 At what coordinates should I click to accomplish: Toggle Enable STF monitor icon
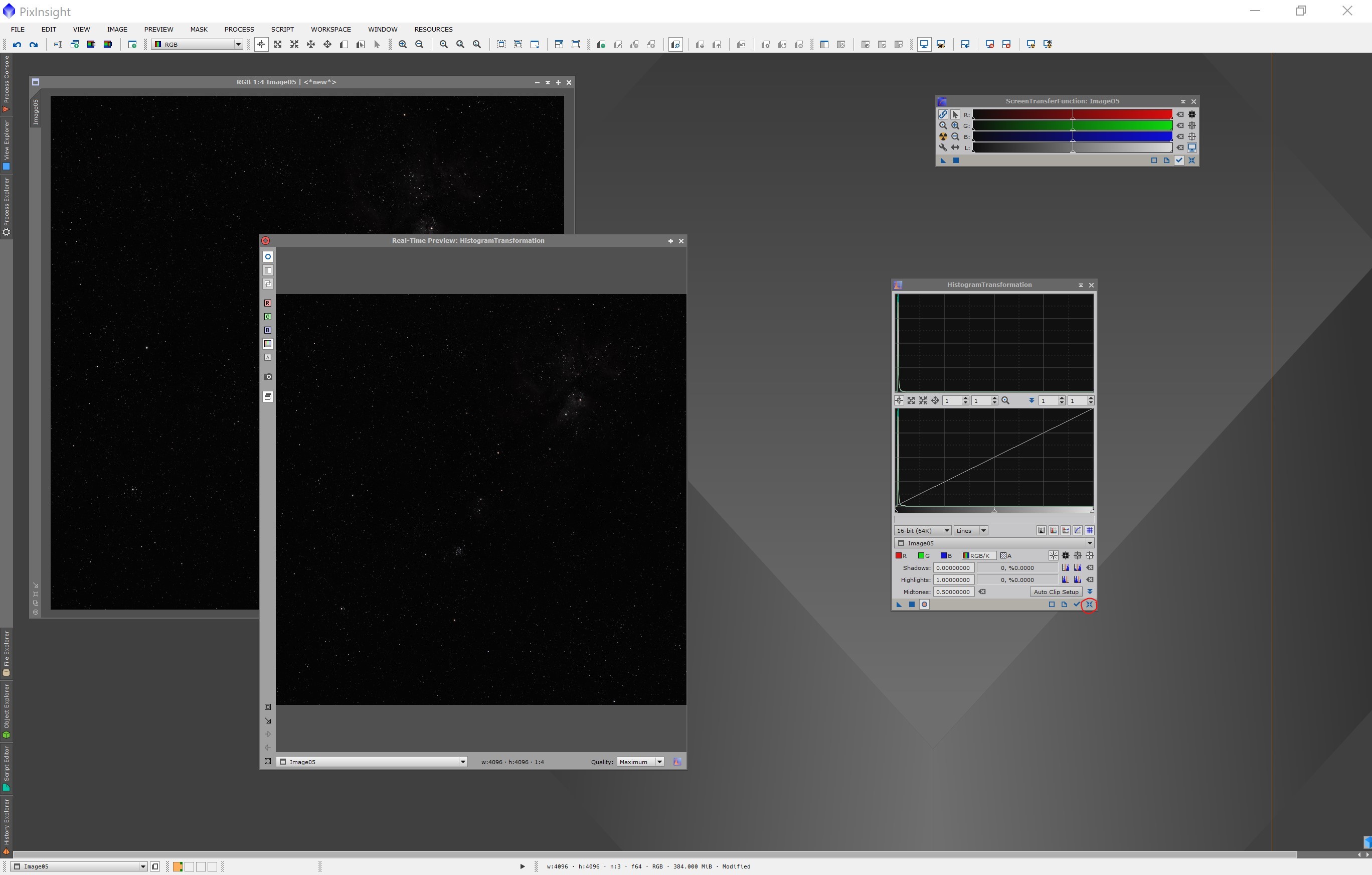(1192, 148)
